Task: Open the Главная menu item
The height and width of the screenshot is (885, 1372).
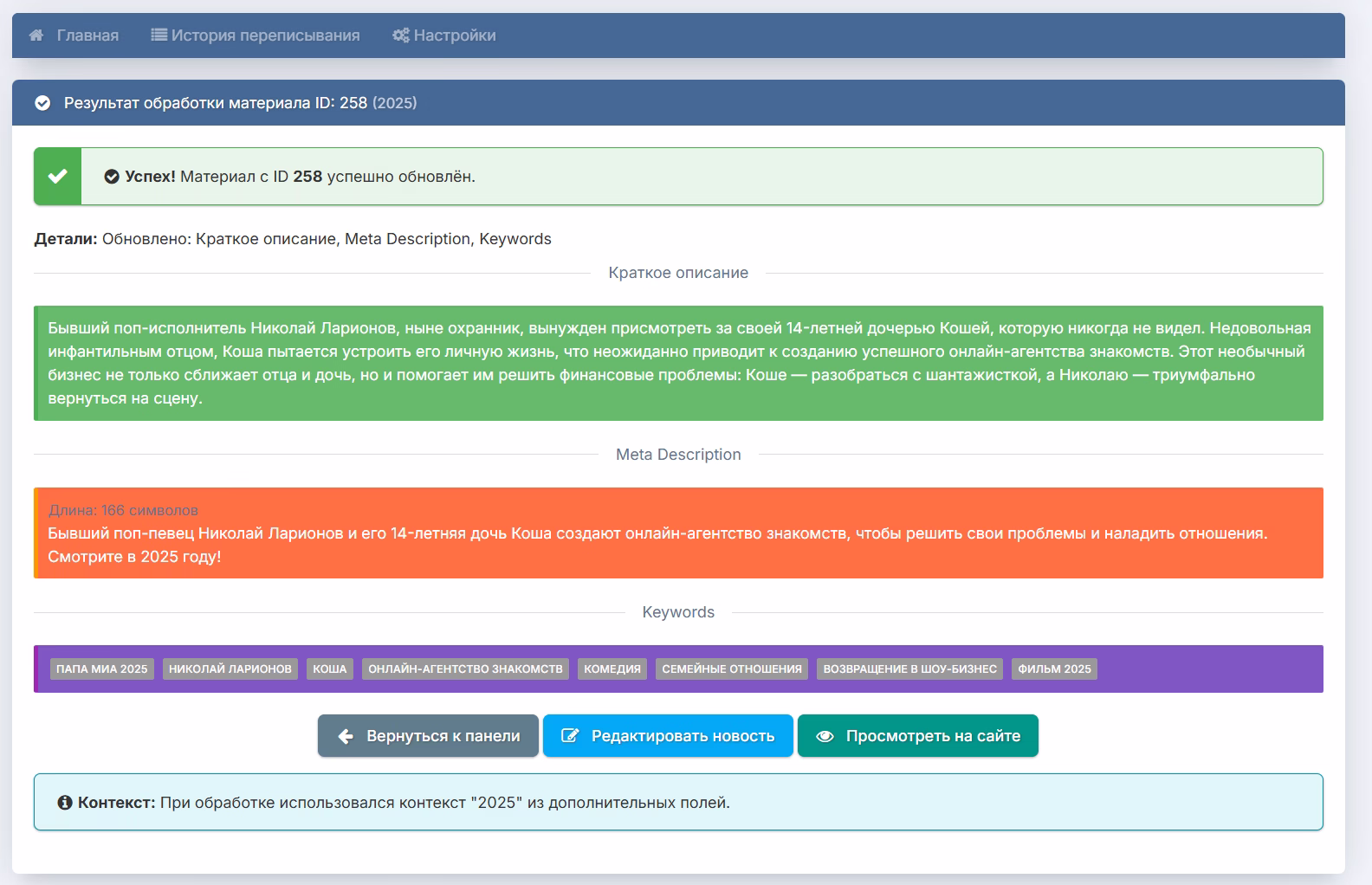Action: 87,36
